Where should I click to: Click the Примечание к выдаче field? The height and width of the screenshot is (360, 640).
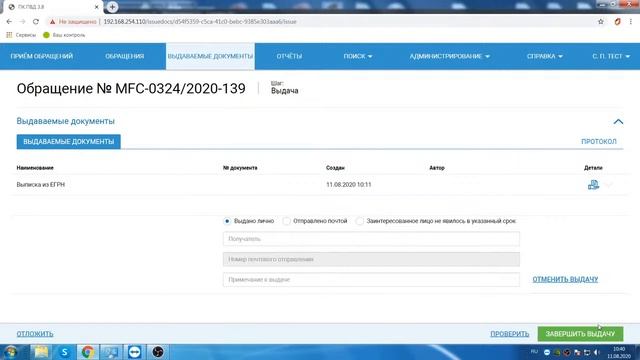tap(371, 280)
